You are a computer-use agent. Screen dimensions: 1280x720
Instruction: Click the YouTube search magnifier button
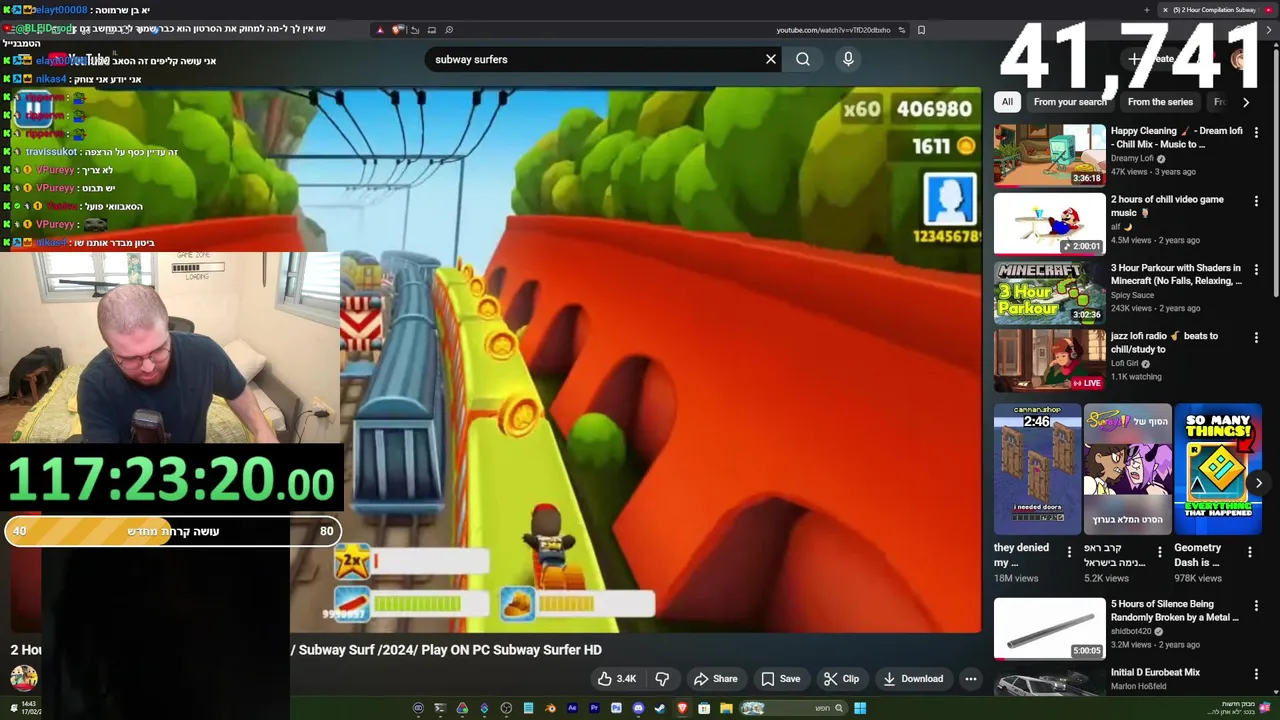click(x=803, y=59)
